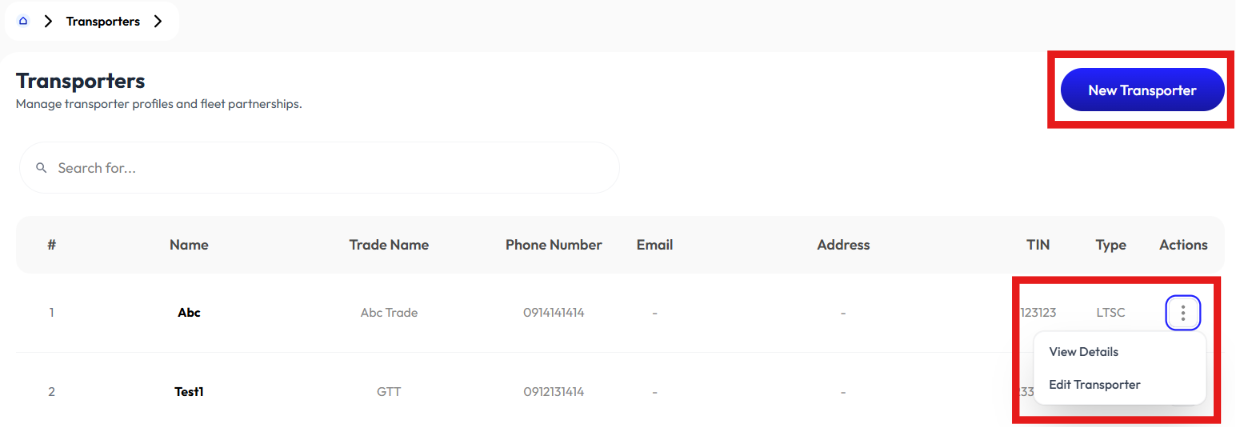Viewport: 1236px width, 427px height.
Task: Open the Transporters breadcrumb link
Action: tap(103, 21)
